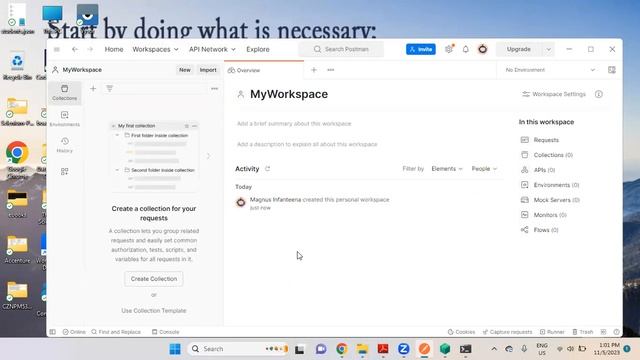The height and width of the screenshot is (360, 640).
Task: Open the Trash
Action: [x=582, y=332]
